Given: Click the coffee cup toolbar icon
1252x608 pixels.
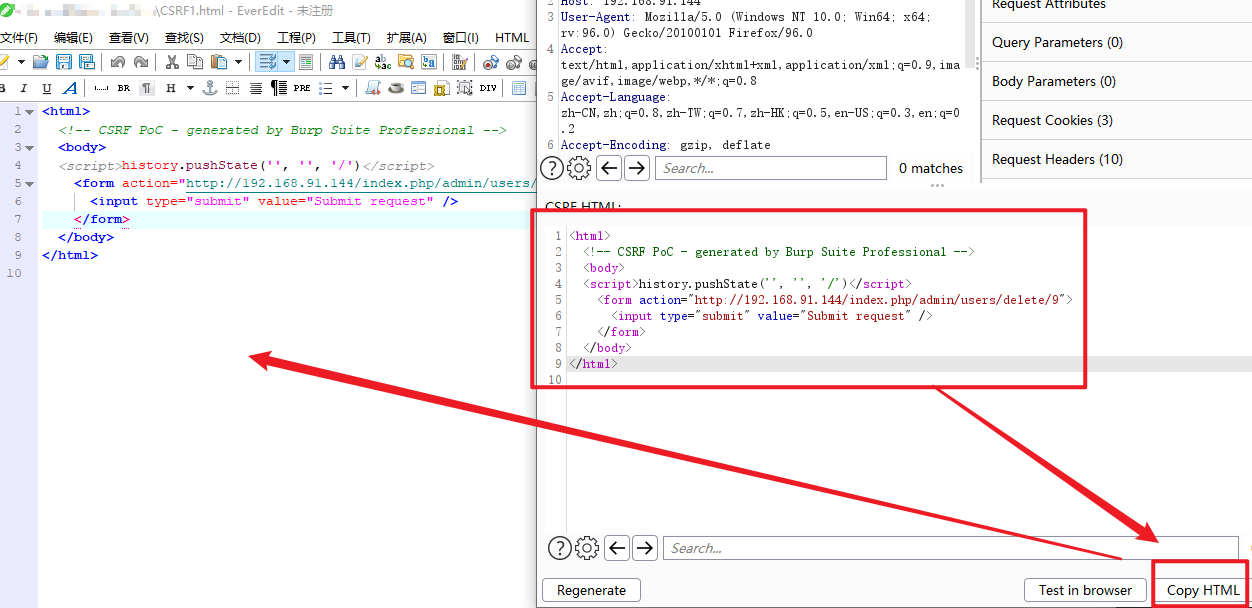Looking at the screenshot, I should pyautogui.click(x=396, y=88).
